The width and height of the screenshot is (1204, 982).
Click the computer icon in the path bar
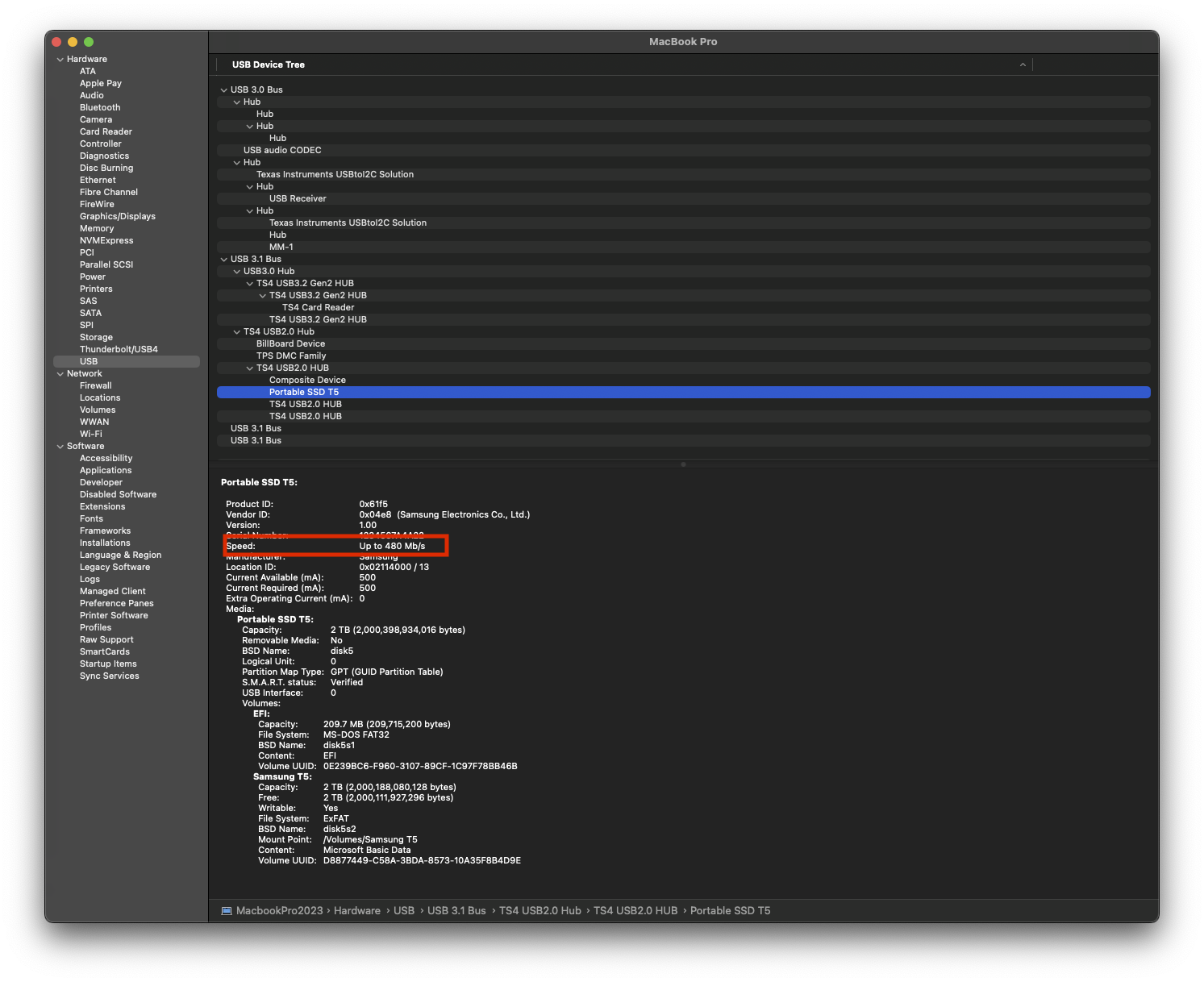(227, 911)
